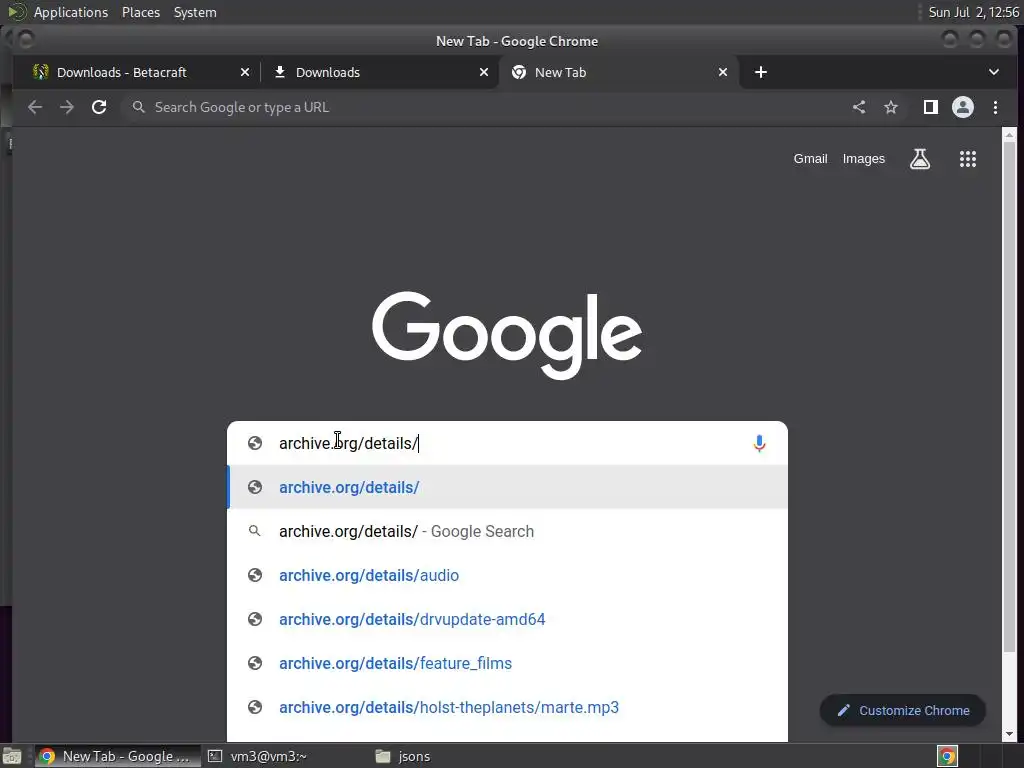Open the Google apps grid

968,159
